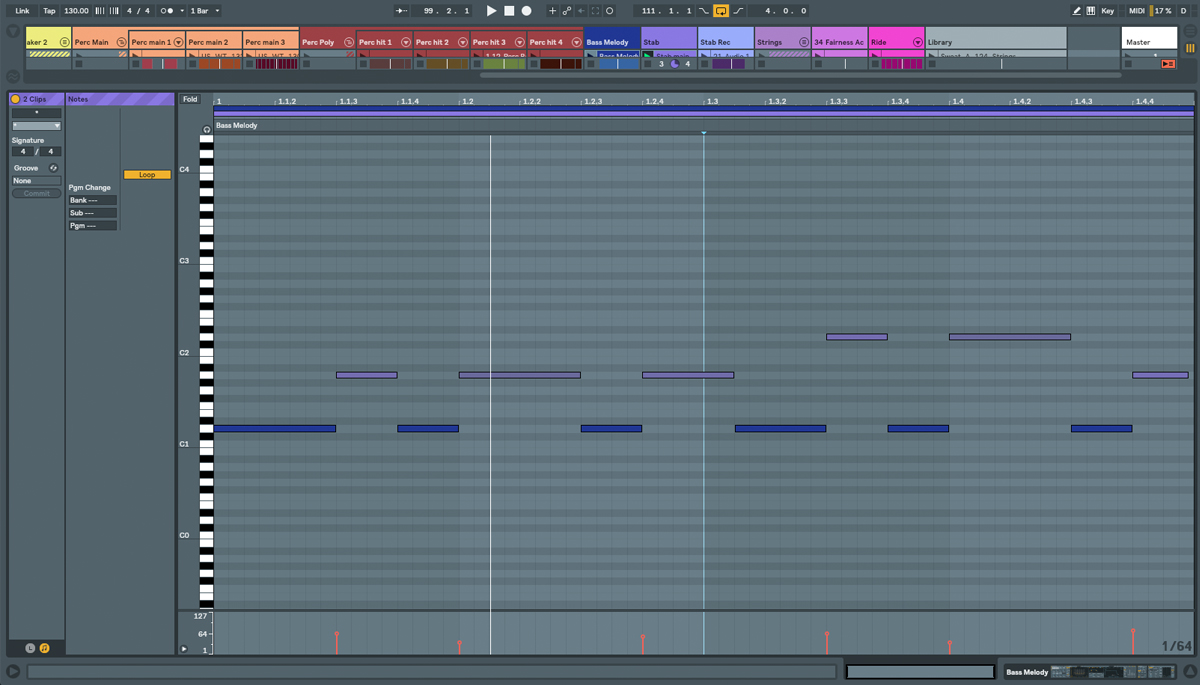Toggle the Notes box icon beside L

pos(44,648)
